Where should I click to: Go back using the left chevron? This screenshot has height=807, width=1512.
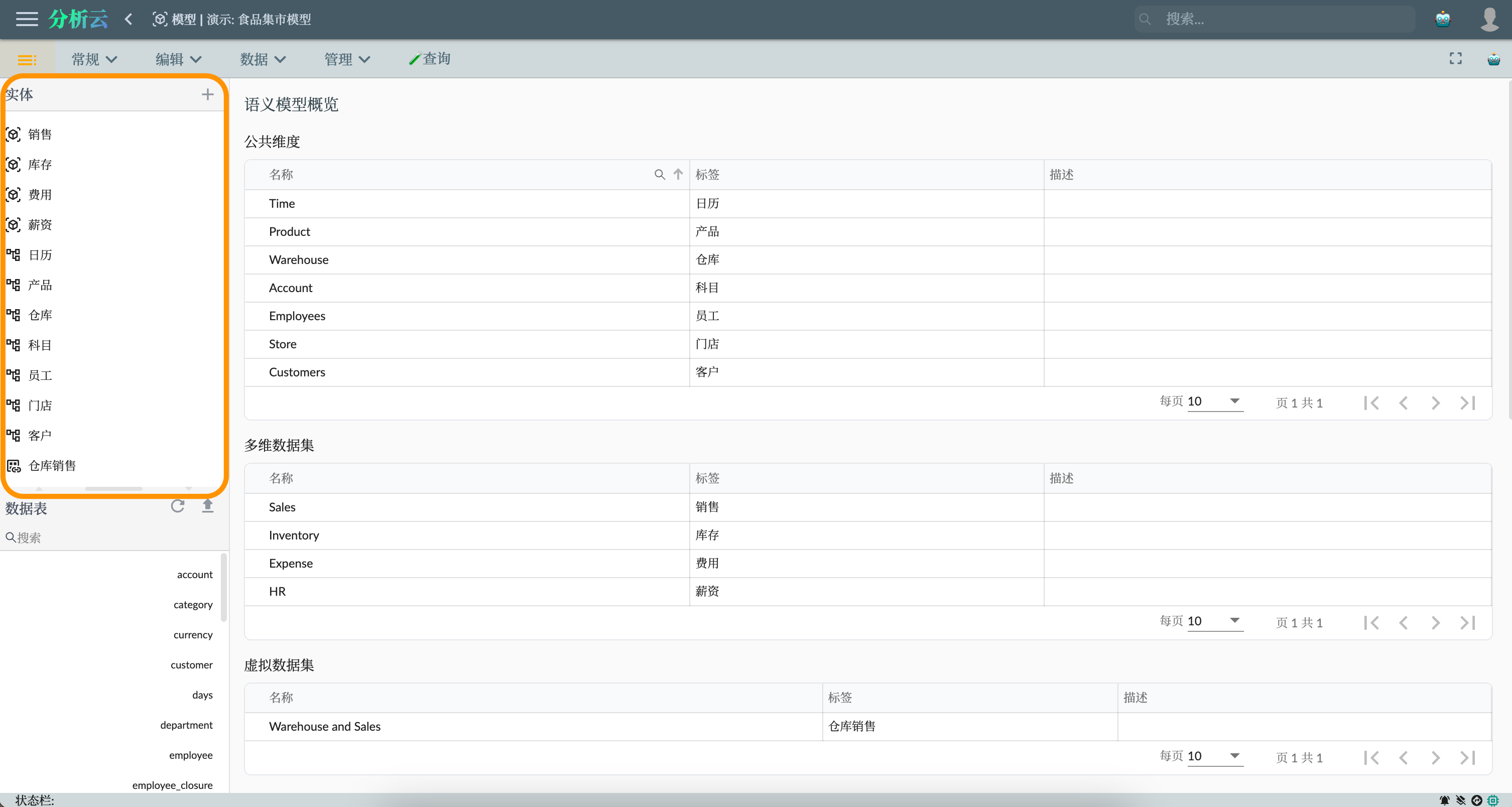[x=129, y=20]
